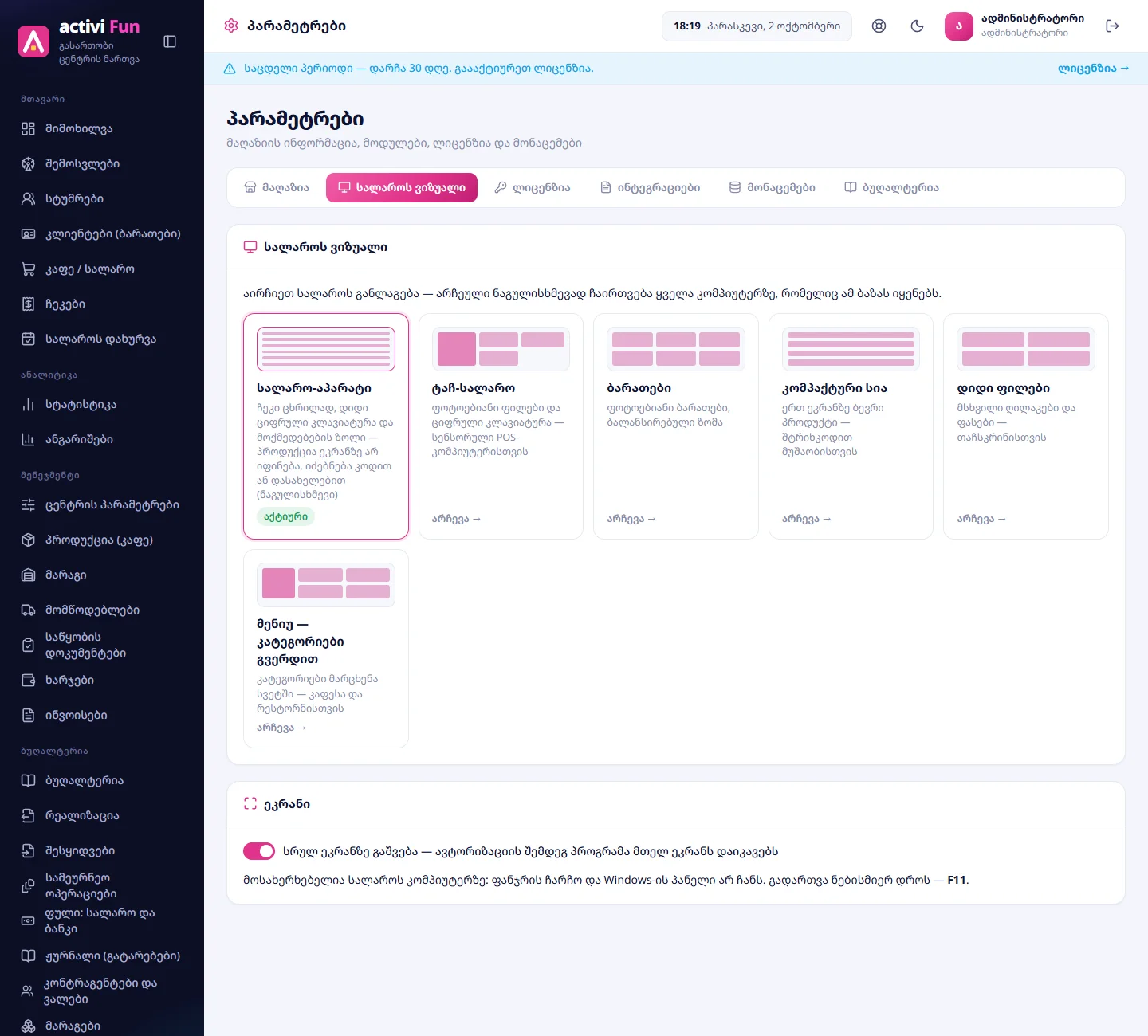Collapse sidebar using the panel toggle icon
Image resolution: width=1148 pixels, height=1036 pixels.
[x=170, y=41]
